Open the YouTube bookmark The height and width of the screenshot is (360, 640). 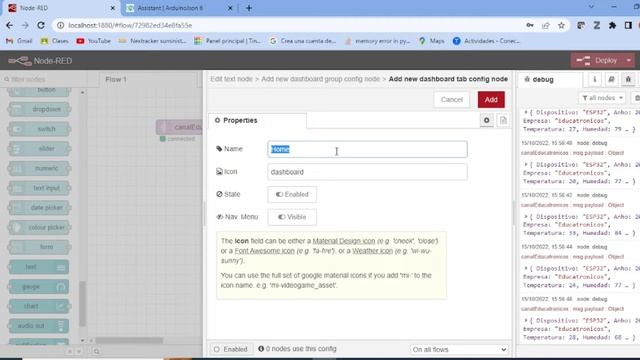pyautogui.click(x=93, y=41)
